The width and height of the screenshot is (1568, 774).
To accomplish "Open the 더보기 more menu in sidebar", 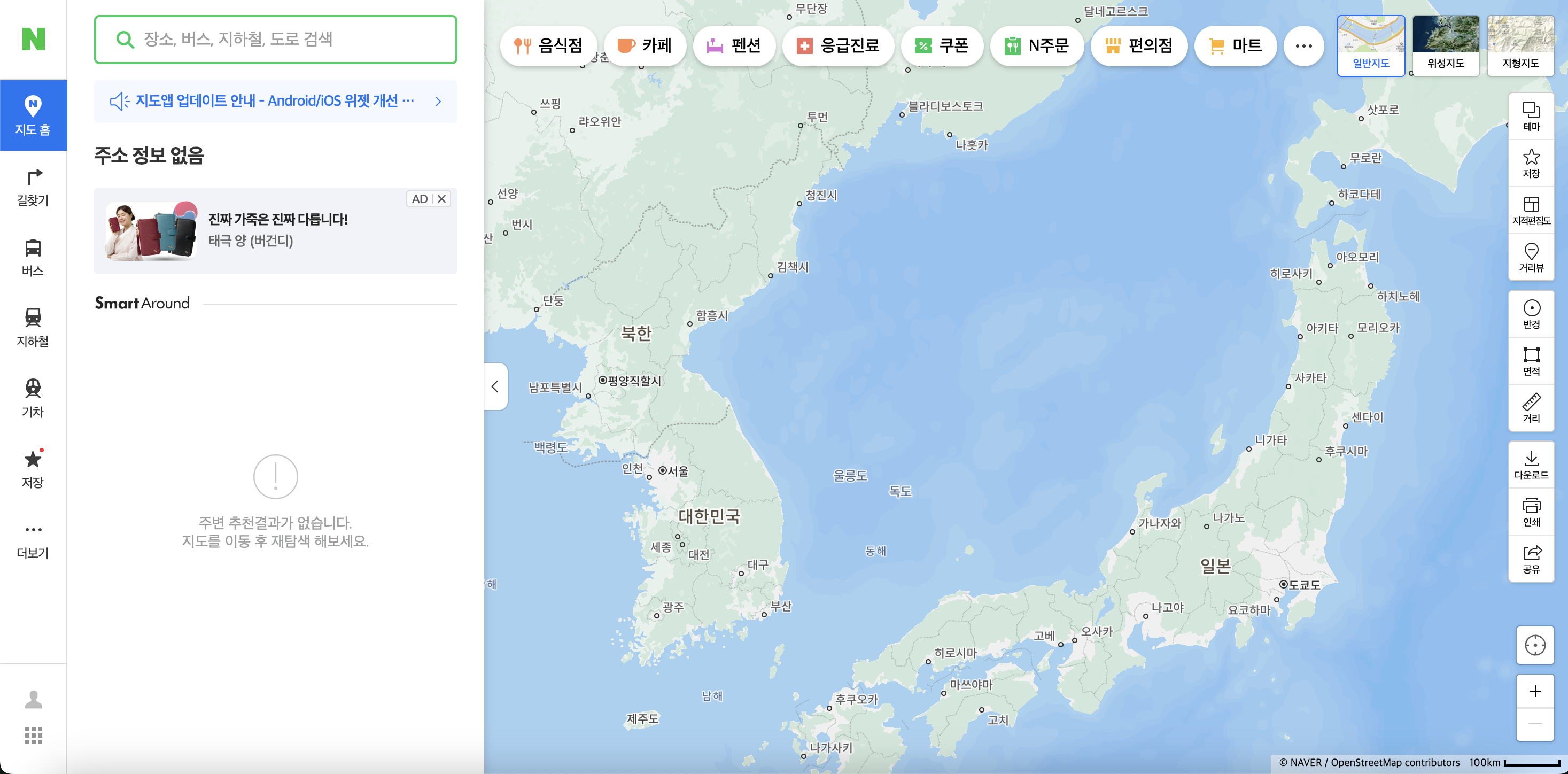I will [x=33, y=539].
